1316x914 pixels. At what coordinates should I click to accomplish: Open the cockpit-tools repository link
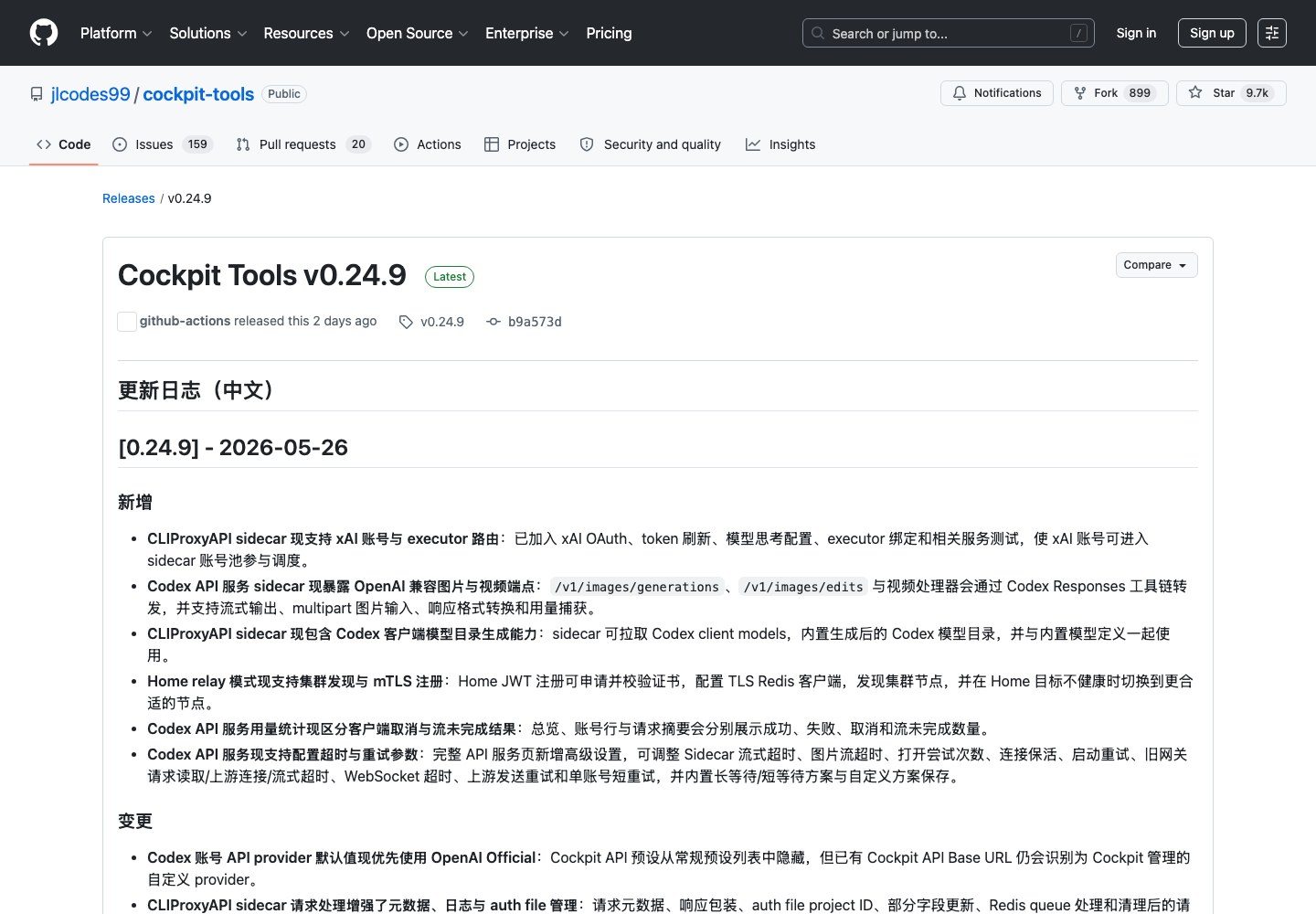click(198, 94)
